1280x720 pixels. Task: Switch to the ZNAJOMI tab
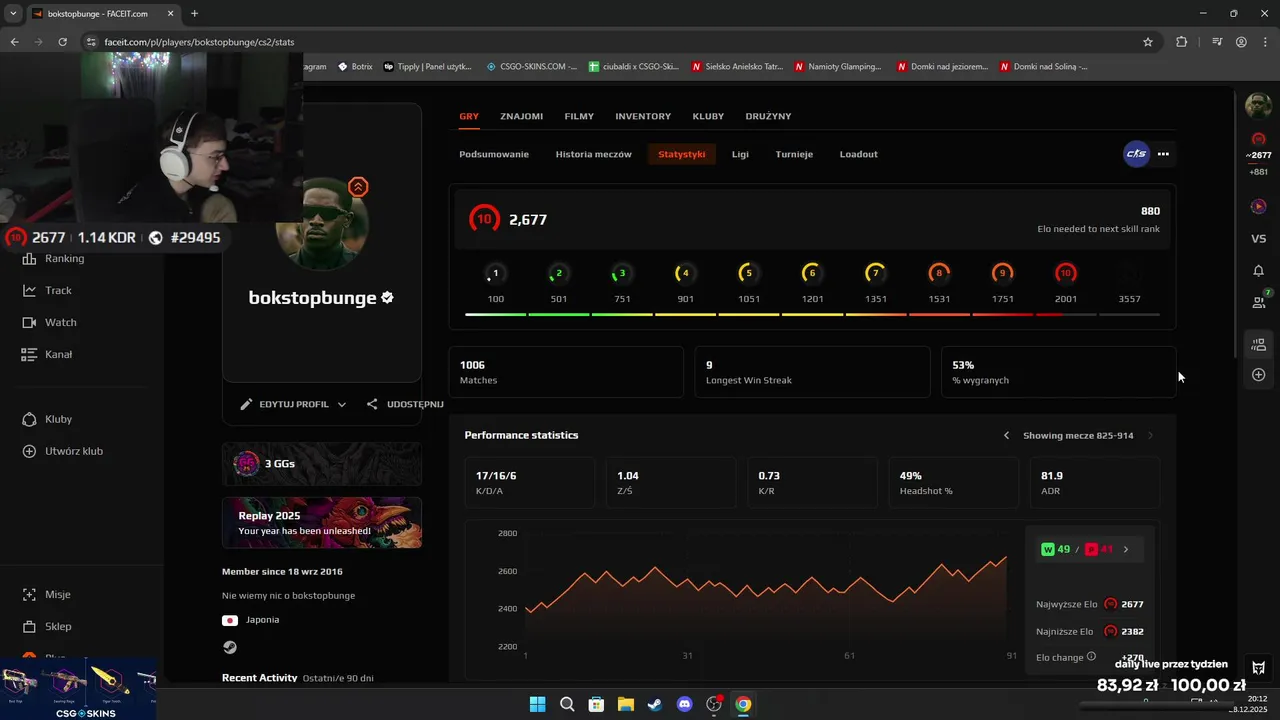tap(522, 116)
